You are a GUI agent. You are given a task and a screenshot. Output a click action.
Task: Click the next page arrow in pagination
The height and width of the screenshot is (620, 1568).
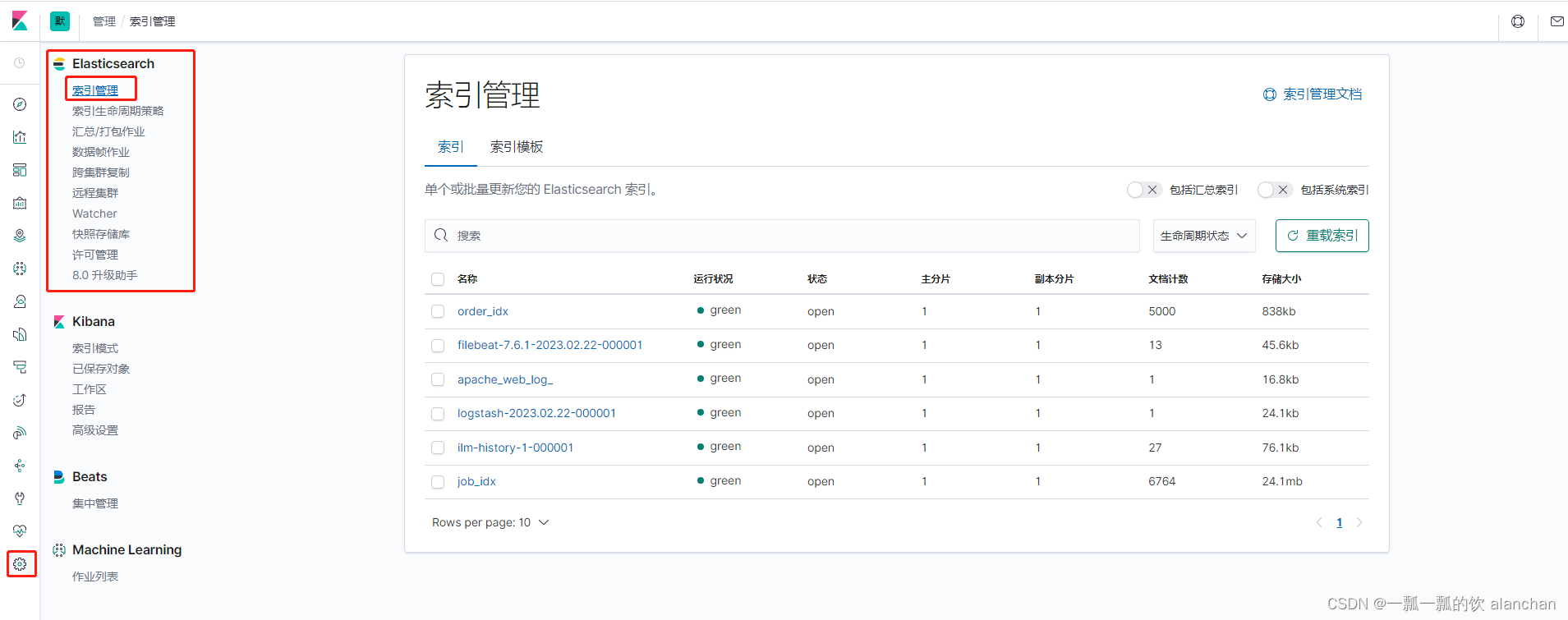click(x=1359, y=522)
